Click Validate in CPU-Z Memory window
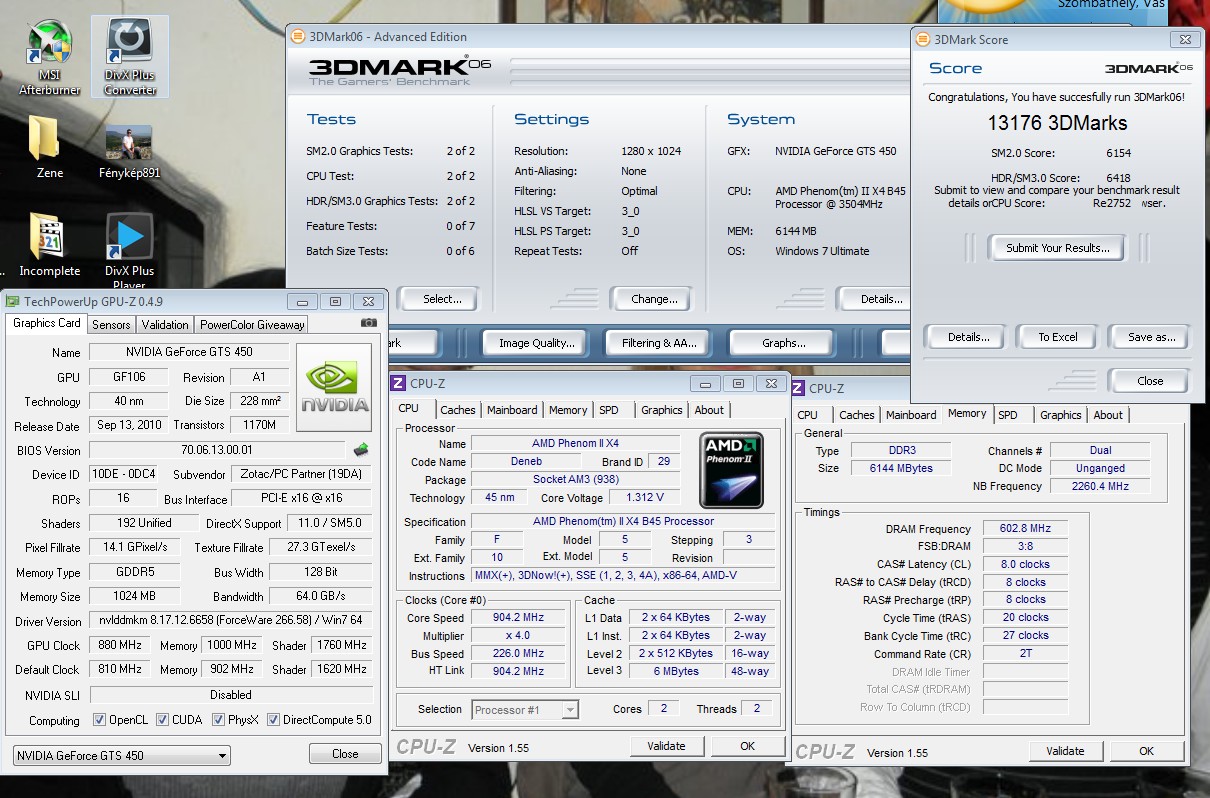 tap(1065, 751)
